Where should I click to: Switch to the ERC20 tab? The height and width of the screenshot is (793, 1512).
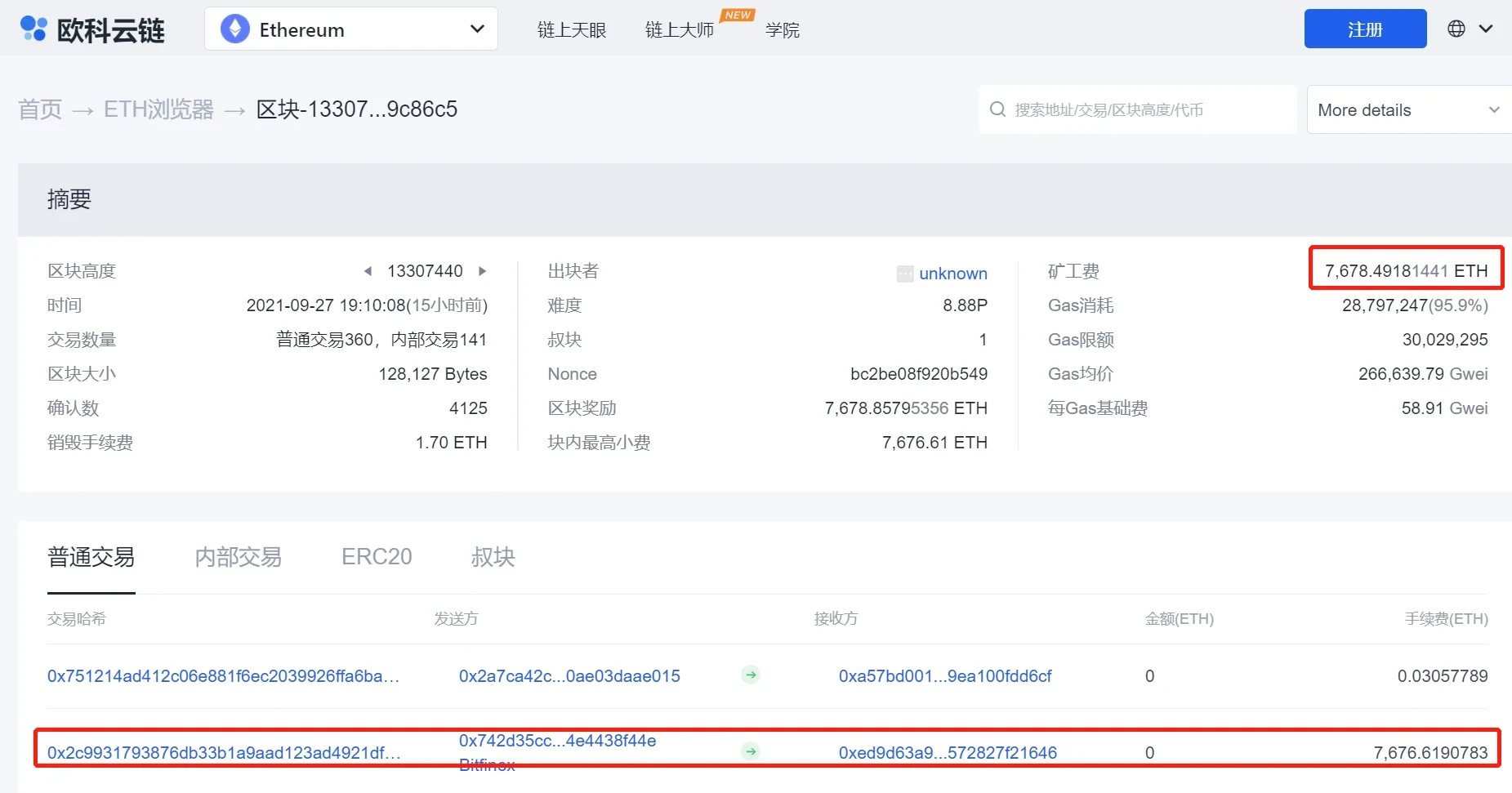377,557
